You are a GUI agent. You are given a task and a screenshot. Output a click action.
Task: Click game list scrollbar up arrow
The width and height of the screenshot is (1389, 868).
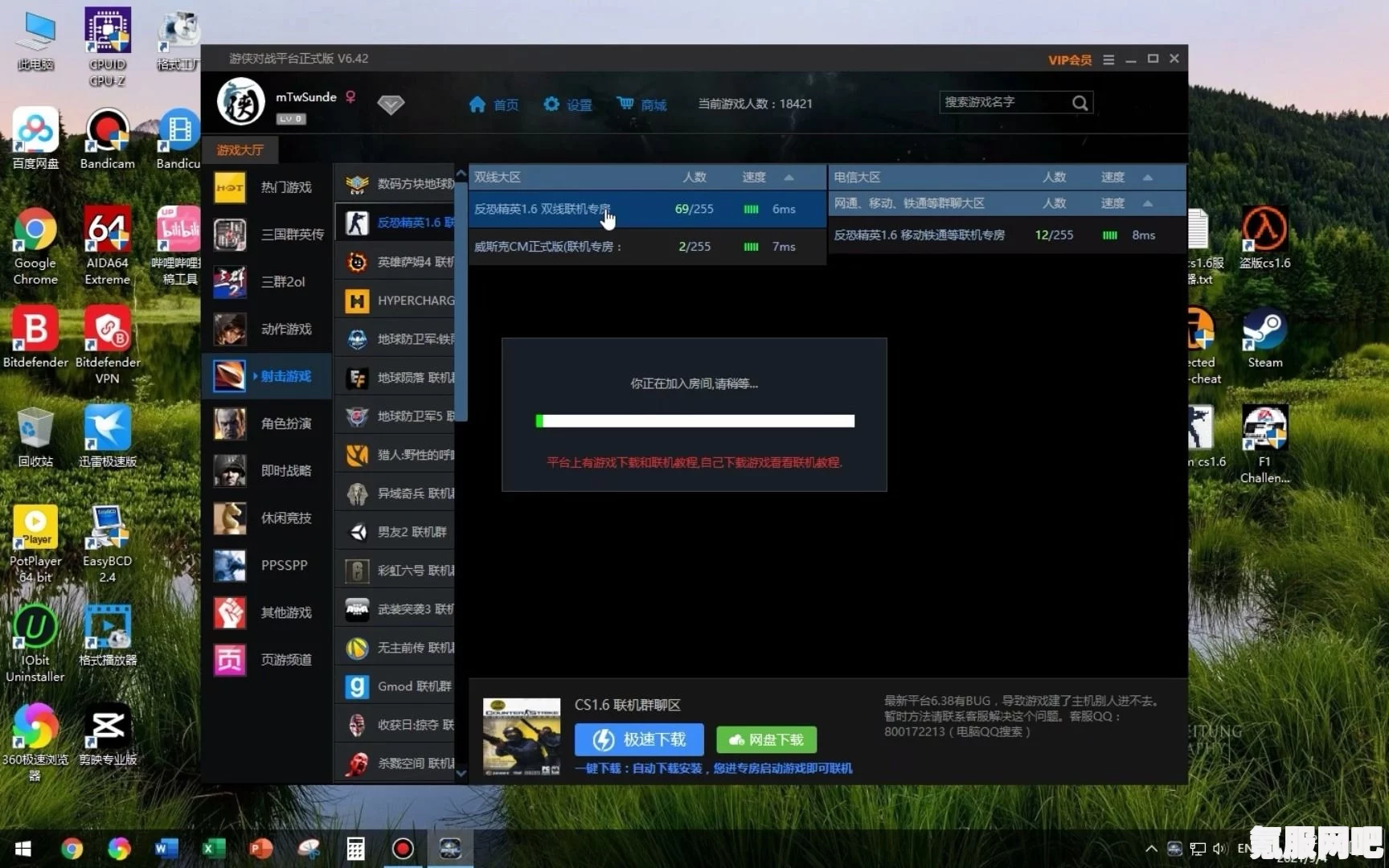coord(461,174)
